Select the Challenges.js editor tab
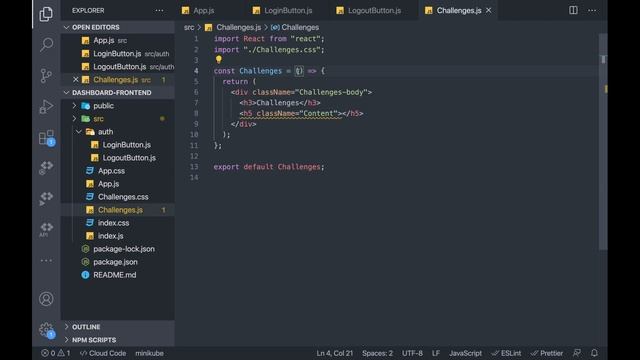The image size is (640, 360). (x=458, y=11)
